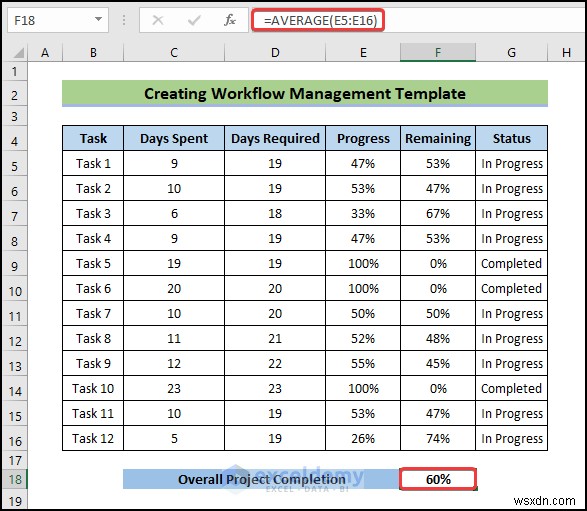Click the title cell Creating Workflow Management Template
Image resolution: width=587 pixels, height=511 pixels.
coord(305,93)
